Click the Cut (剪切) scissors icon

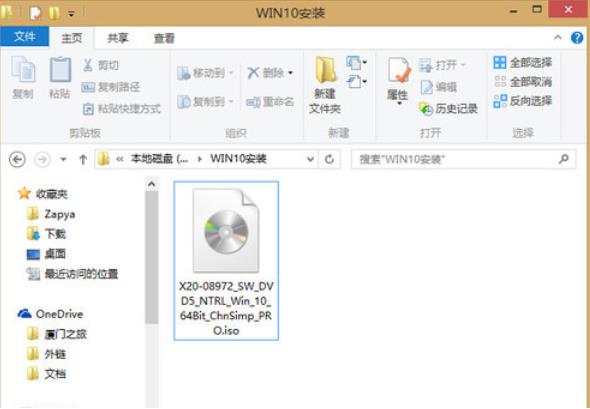point(88,65)
